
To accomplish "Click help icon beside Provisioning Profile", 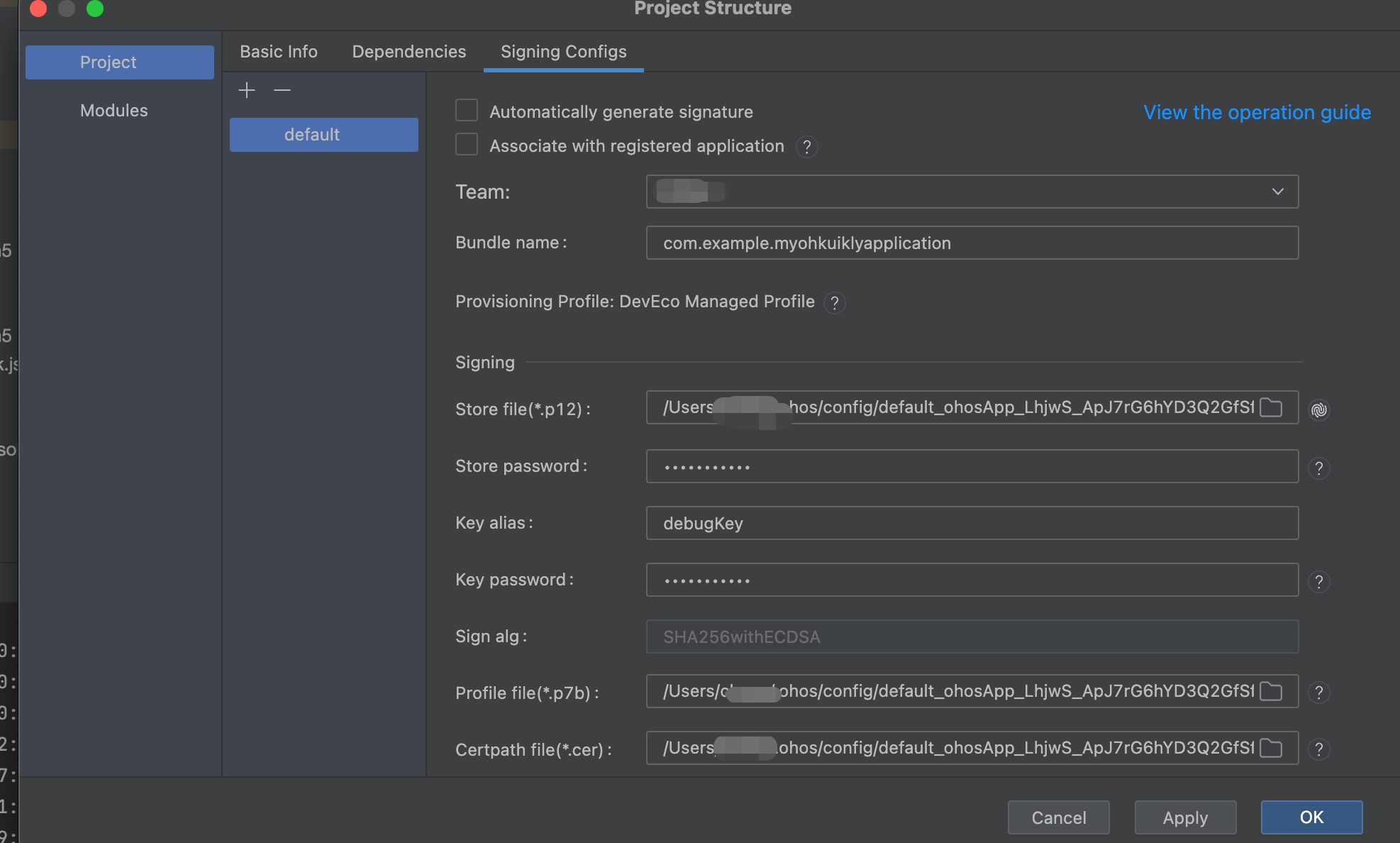I will coord(835,303).
